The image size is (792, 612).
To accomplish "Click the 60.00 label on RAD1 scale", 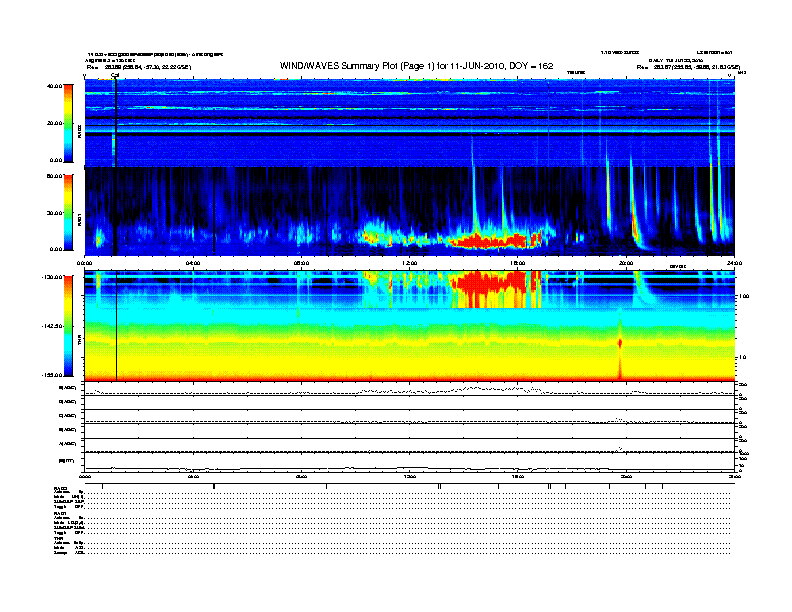I will (x=54, y=176).
